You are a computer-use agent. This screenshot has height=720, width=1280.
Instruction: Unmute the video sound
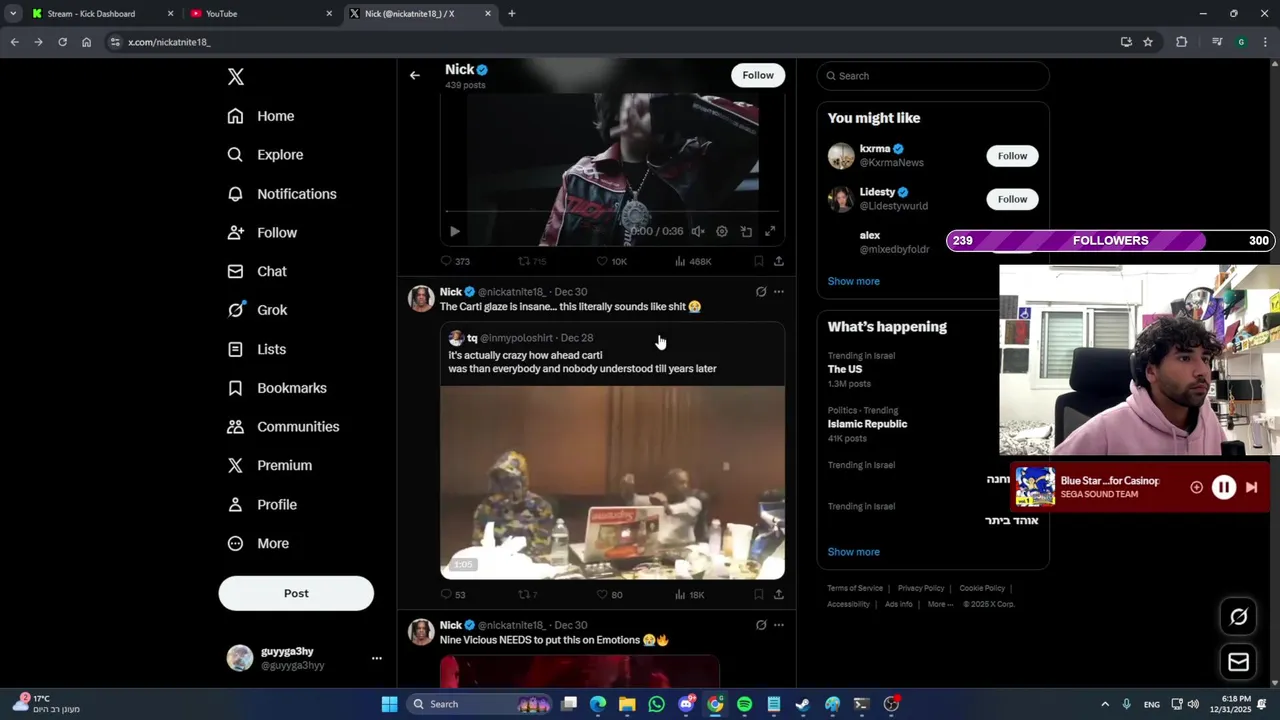pyautogui.click(x=698, y=231)
